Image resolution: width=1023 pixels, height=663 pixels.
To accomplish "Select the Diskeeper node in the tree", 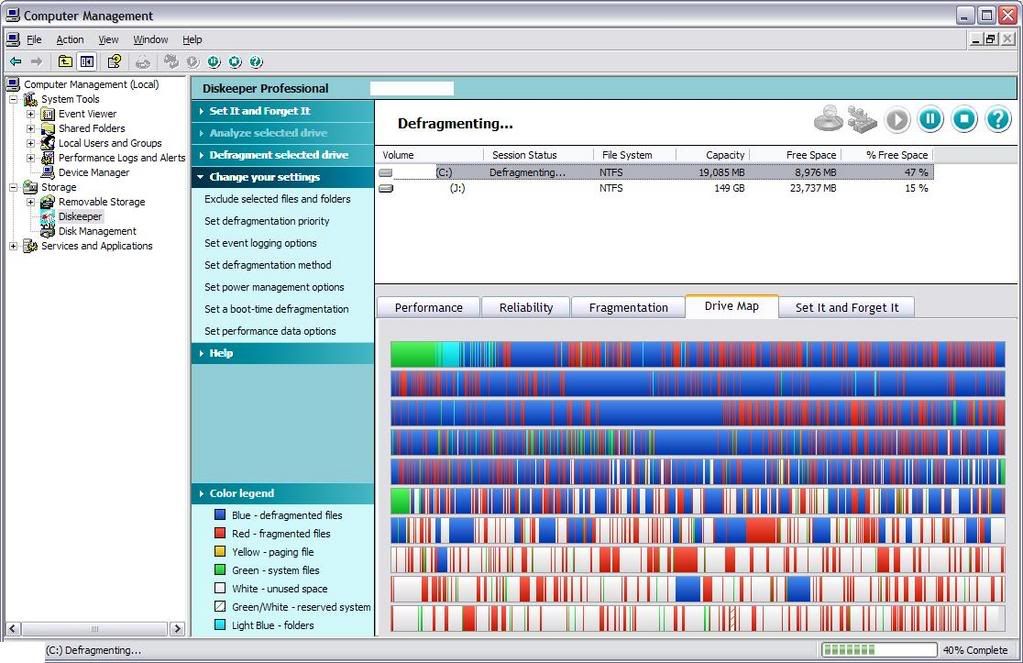I will tap(80, 217).
